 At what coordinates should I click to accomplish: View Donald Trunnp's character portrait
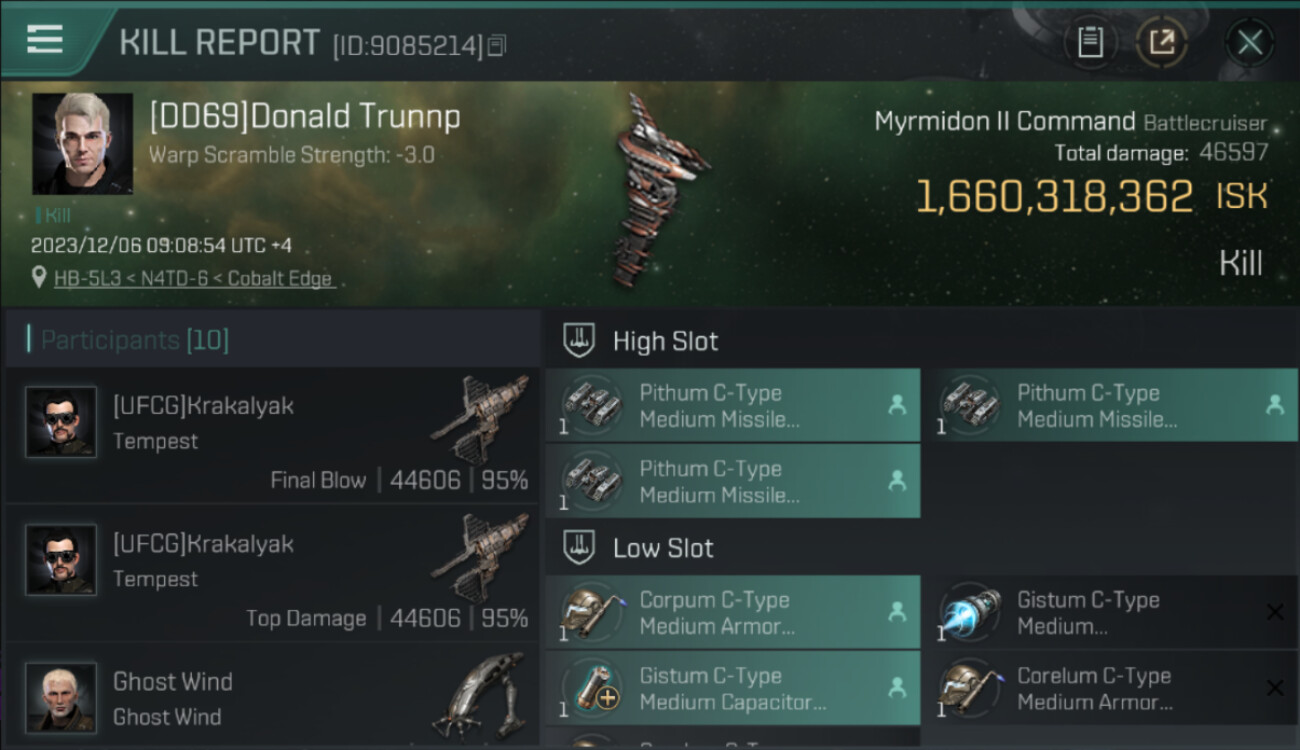pos(82,144)
